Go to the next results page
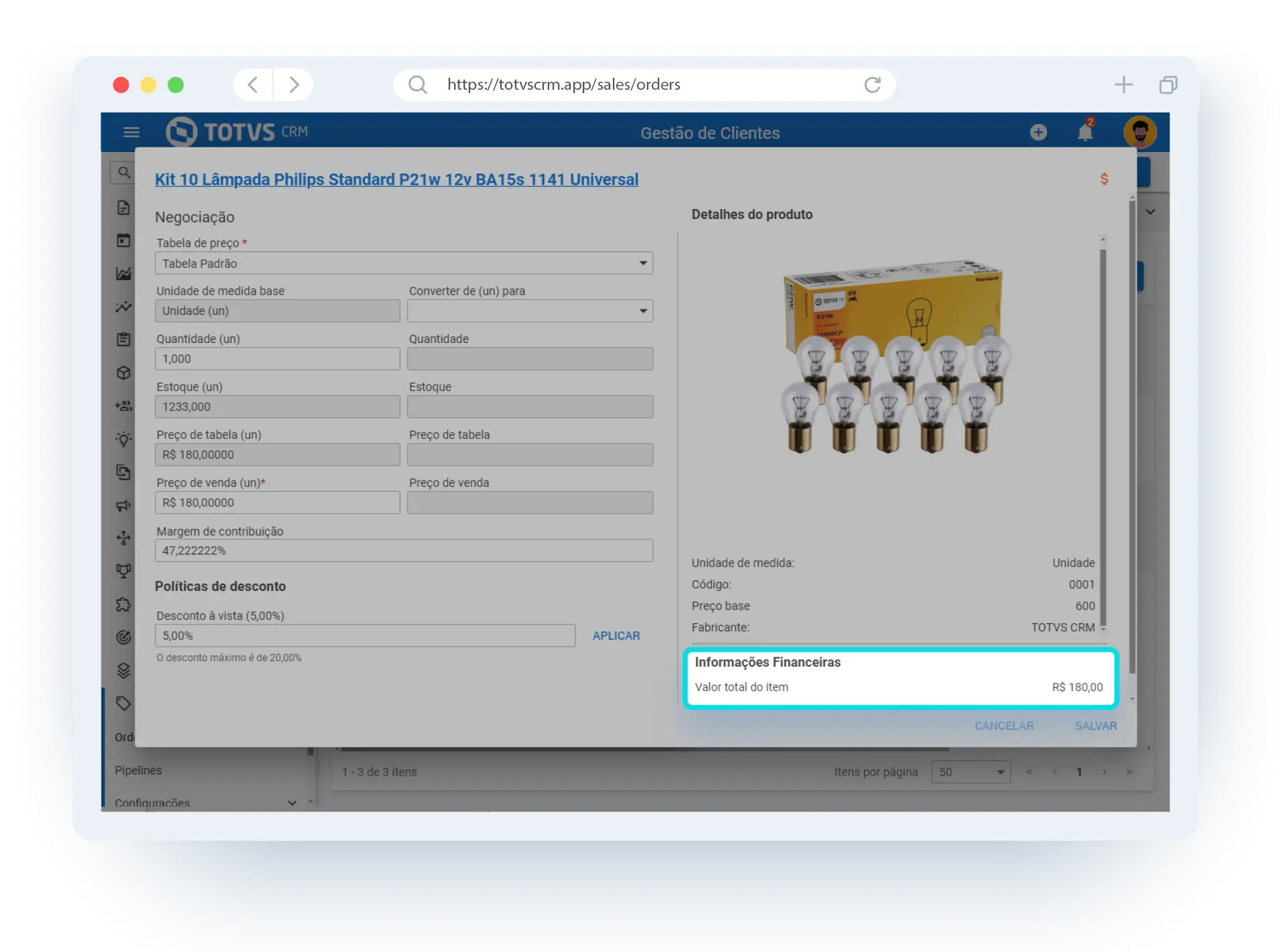1284x952 pixels. [x=1104, y=772]
